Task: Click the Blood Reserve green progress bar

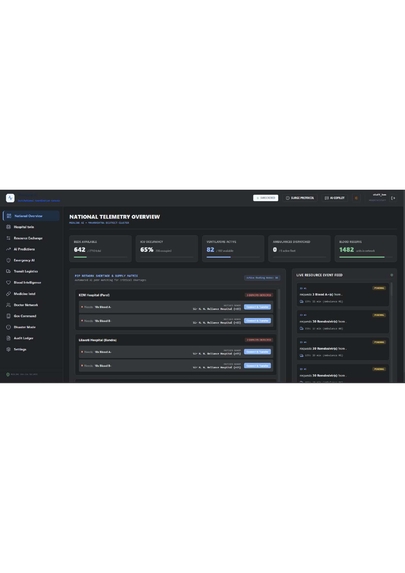Action: [362, 257]
